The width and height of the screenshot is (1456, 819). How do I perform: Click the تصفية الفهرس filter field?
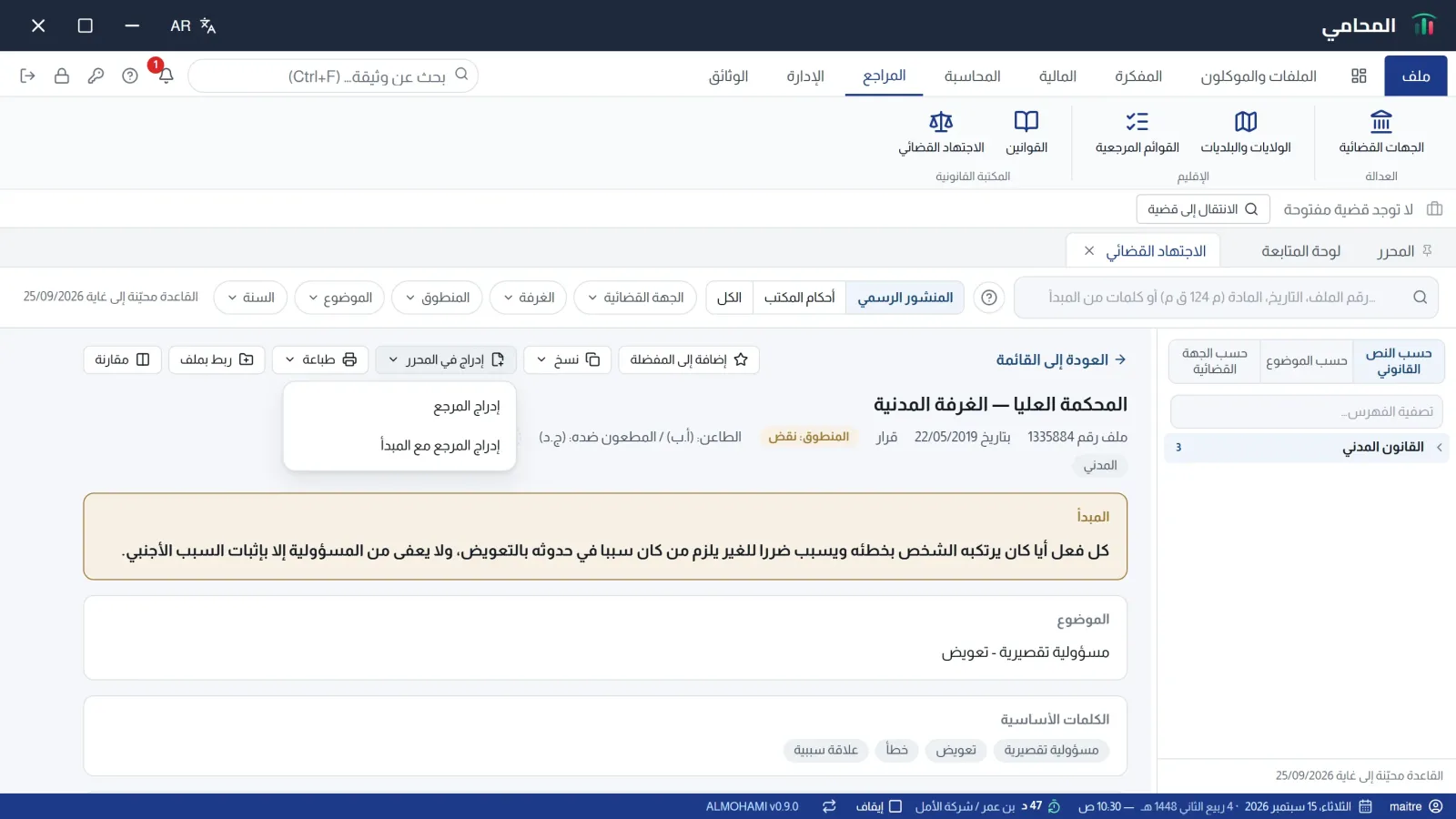tap(1306, 411)
